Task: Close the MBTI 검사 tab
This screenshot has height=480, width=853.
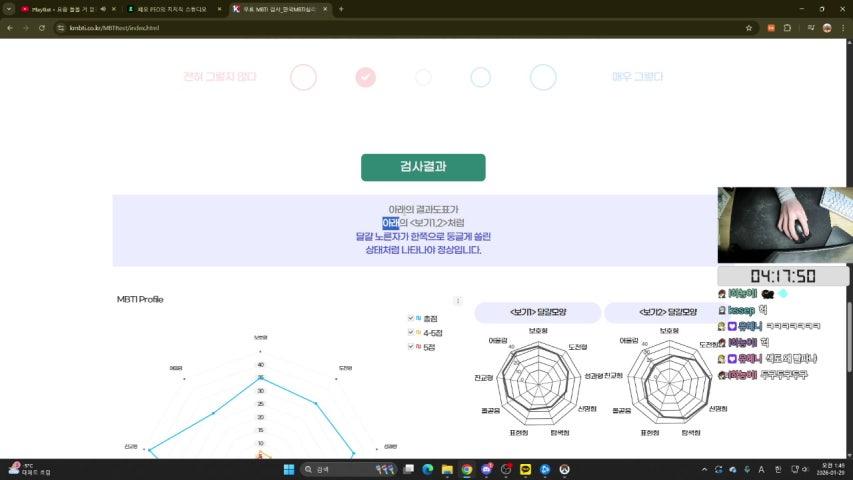Action: pyautogui.click(x=325, y=9)
